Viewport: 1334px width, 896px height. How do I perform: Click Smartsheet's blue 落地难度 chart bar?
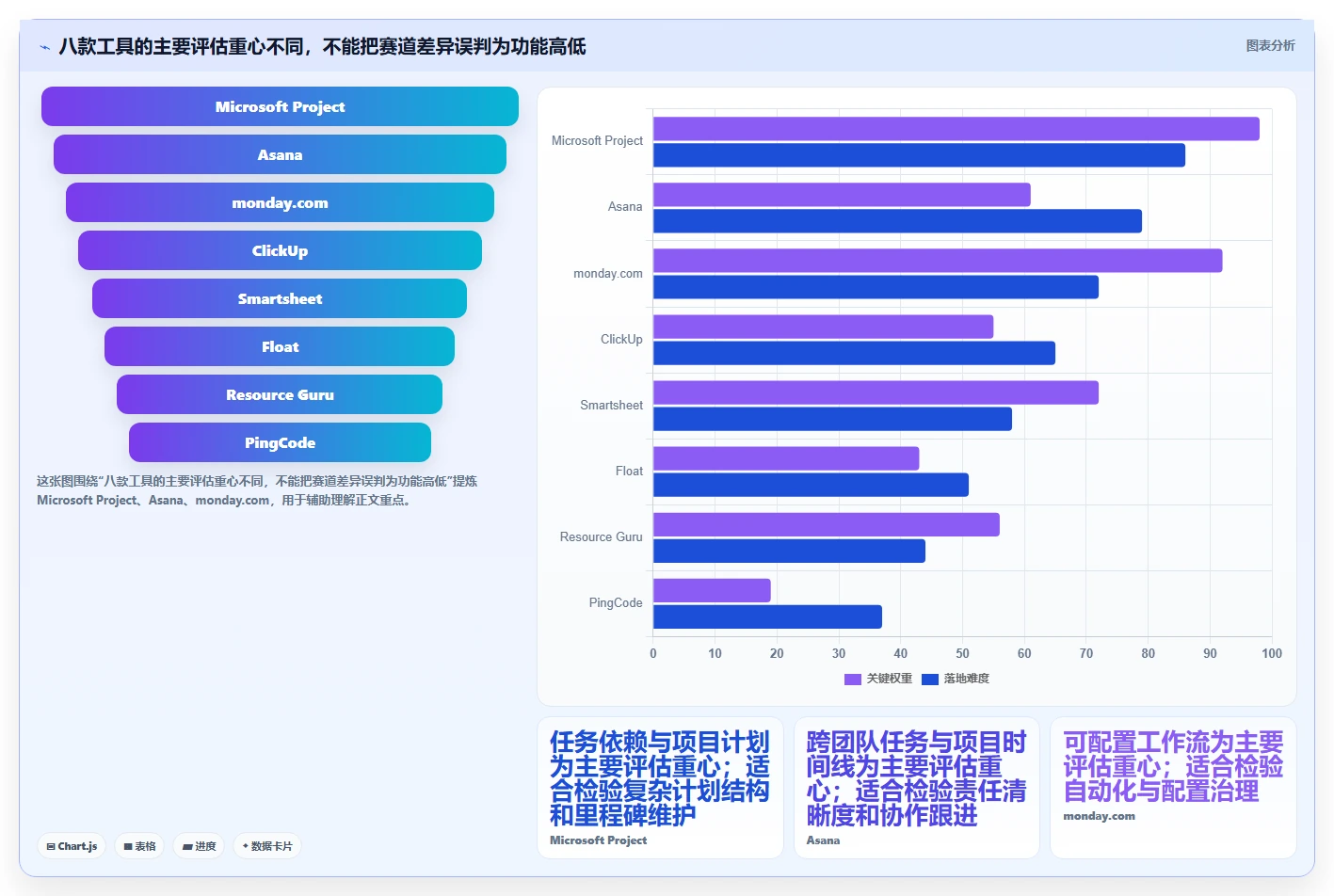[832, 419]
